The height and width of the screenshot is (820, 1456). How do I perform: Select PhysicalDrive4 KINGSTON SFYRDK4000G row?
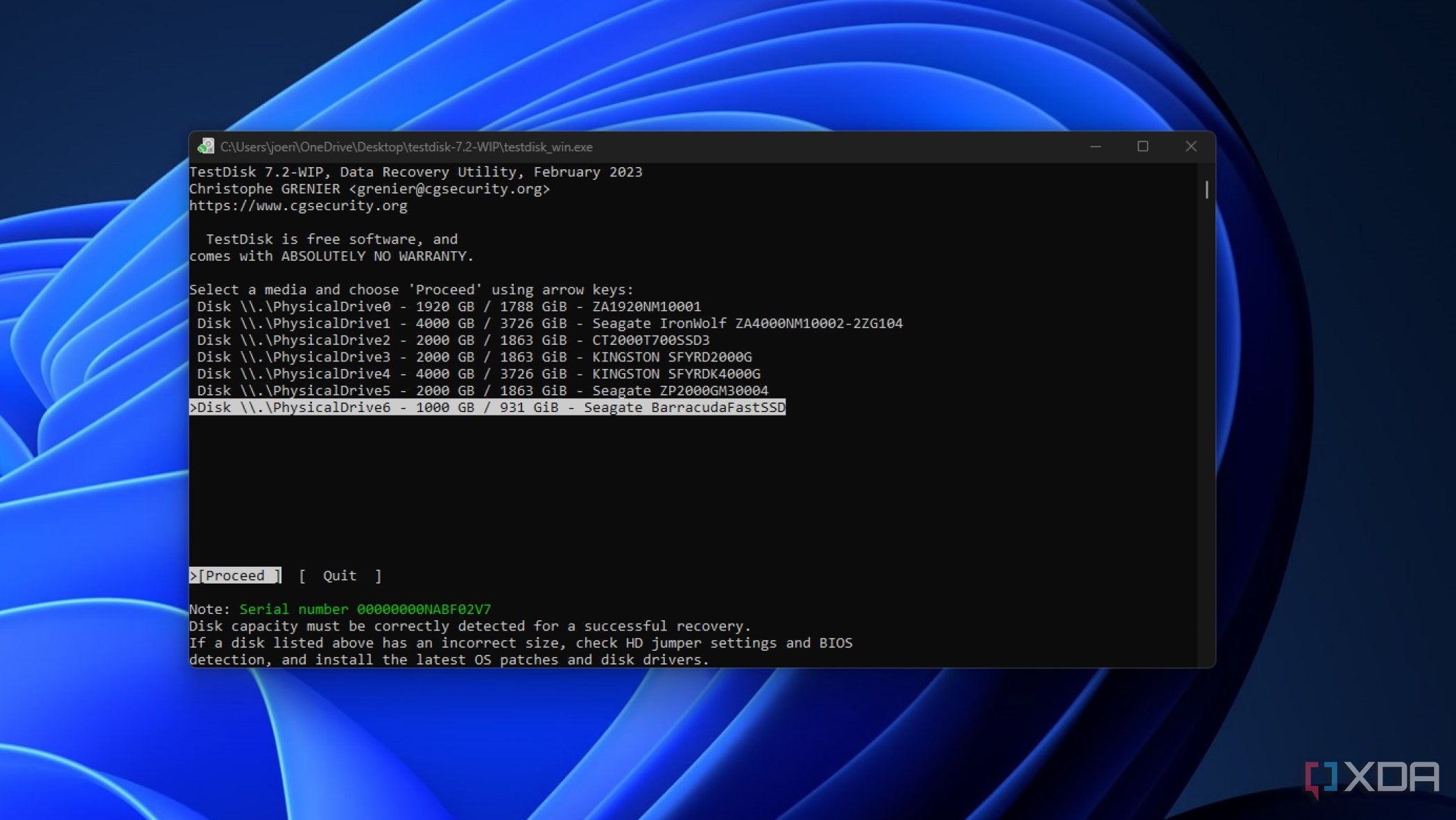[478, 373]
